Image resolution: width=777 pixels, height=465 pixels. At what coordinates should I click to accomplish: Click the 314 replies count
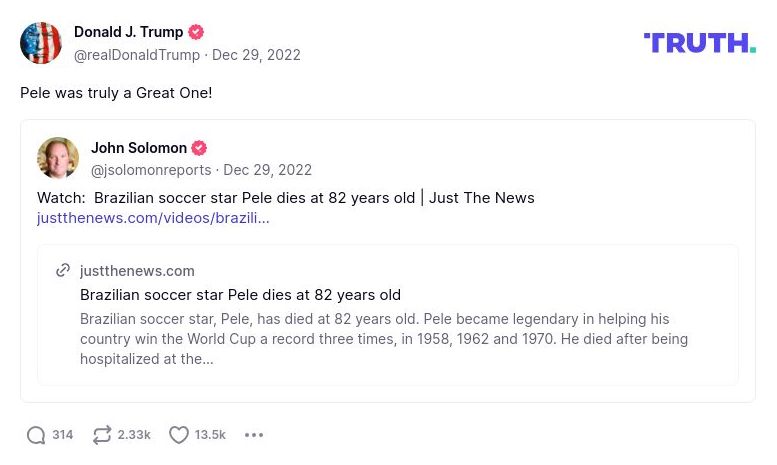[63, 435]
